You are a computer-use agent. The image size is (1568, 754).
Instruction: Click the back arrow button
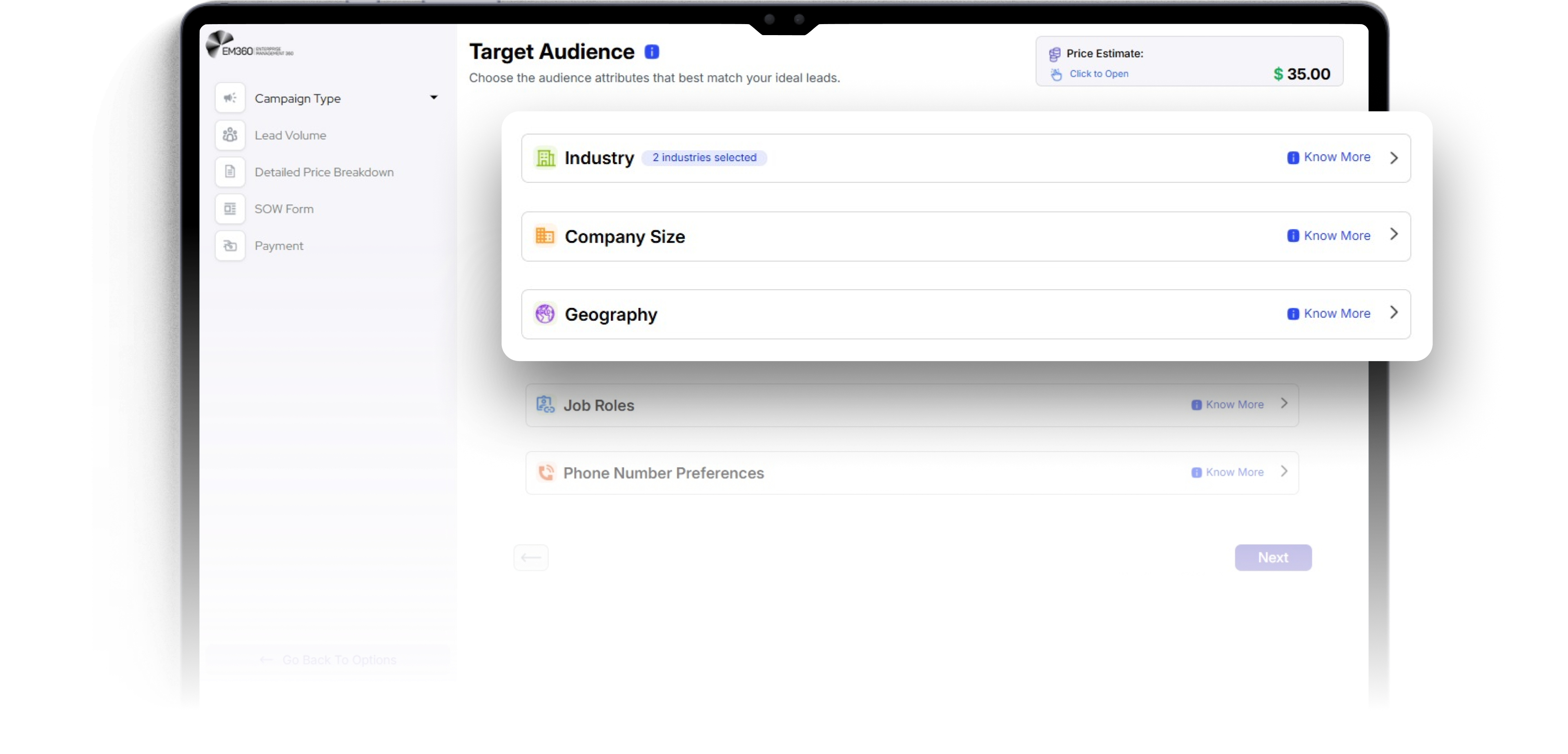tap(531, 557)
